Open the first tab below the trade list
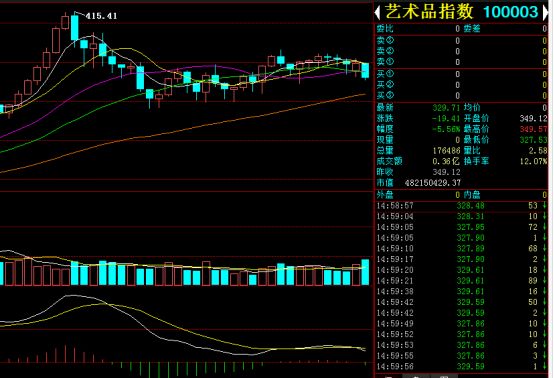The width and height of the screenshot is (554, 378). click(x=388, y=375)
